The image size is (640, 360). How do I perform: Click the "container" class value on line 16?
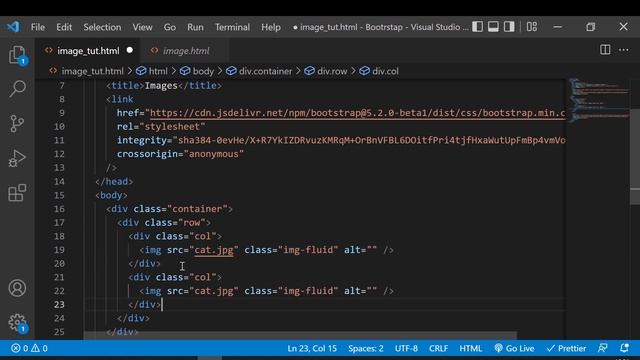tap(198, 209)
